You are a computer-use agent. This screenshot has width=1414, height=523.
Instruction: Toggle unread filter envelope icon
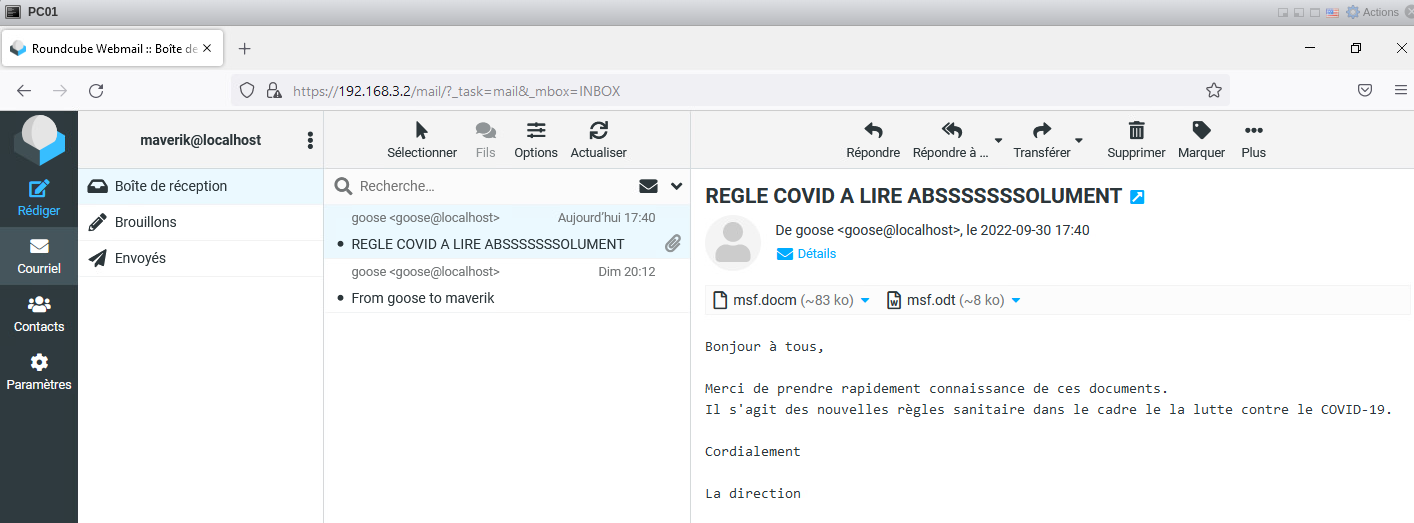[648, 186]
